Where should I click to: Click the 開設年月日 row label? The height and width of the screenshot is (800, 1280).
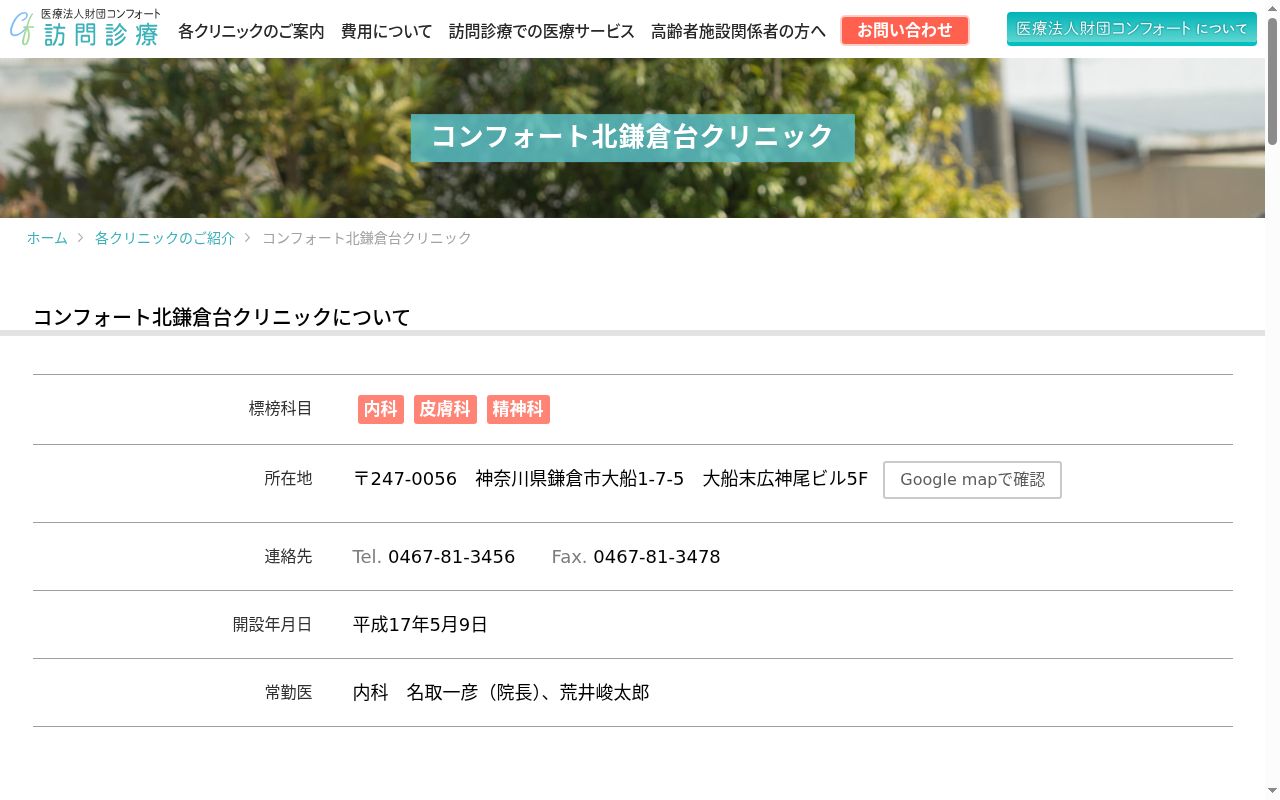[272, 625]
